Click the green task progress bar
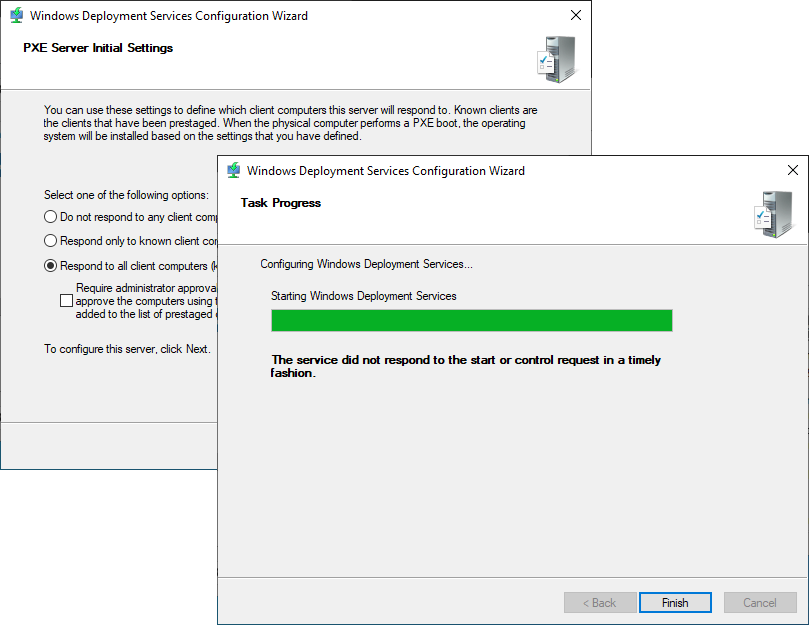 (x=472, y=320)
